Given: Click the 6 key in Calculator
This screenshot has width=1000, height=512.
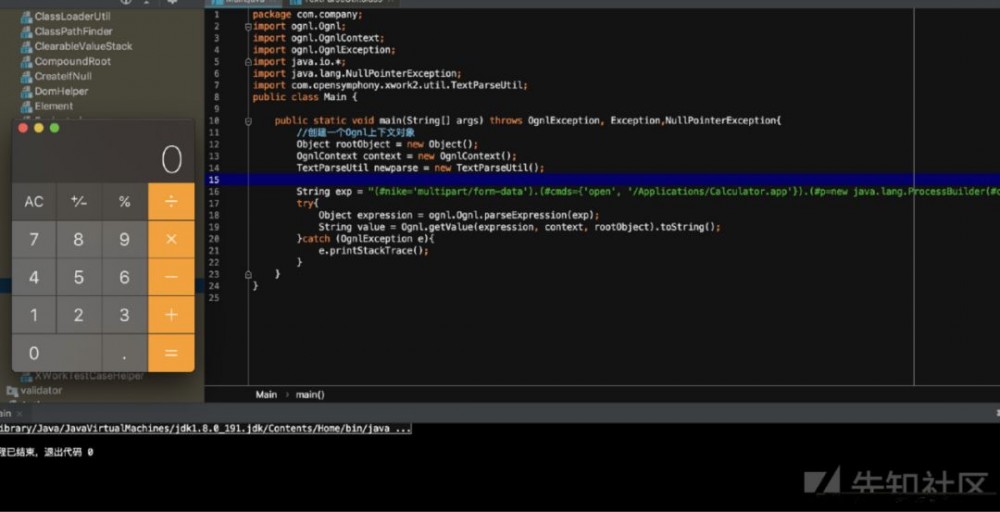Looking at the screenshot, I should pyautogui.click(x=124, y=277).
